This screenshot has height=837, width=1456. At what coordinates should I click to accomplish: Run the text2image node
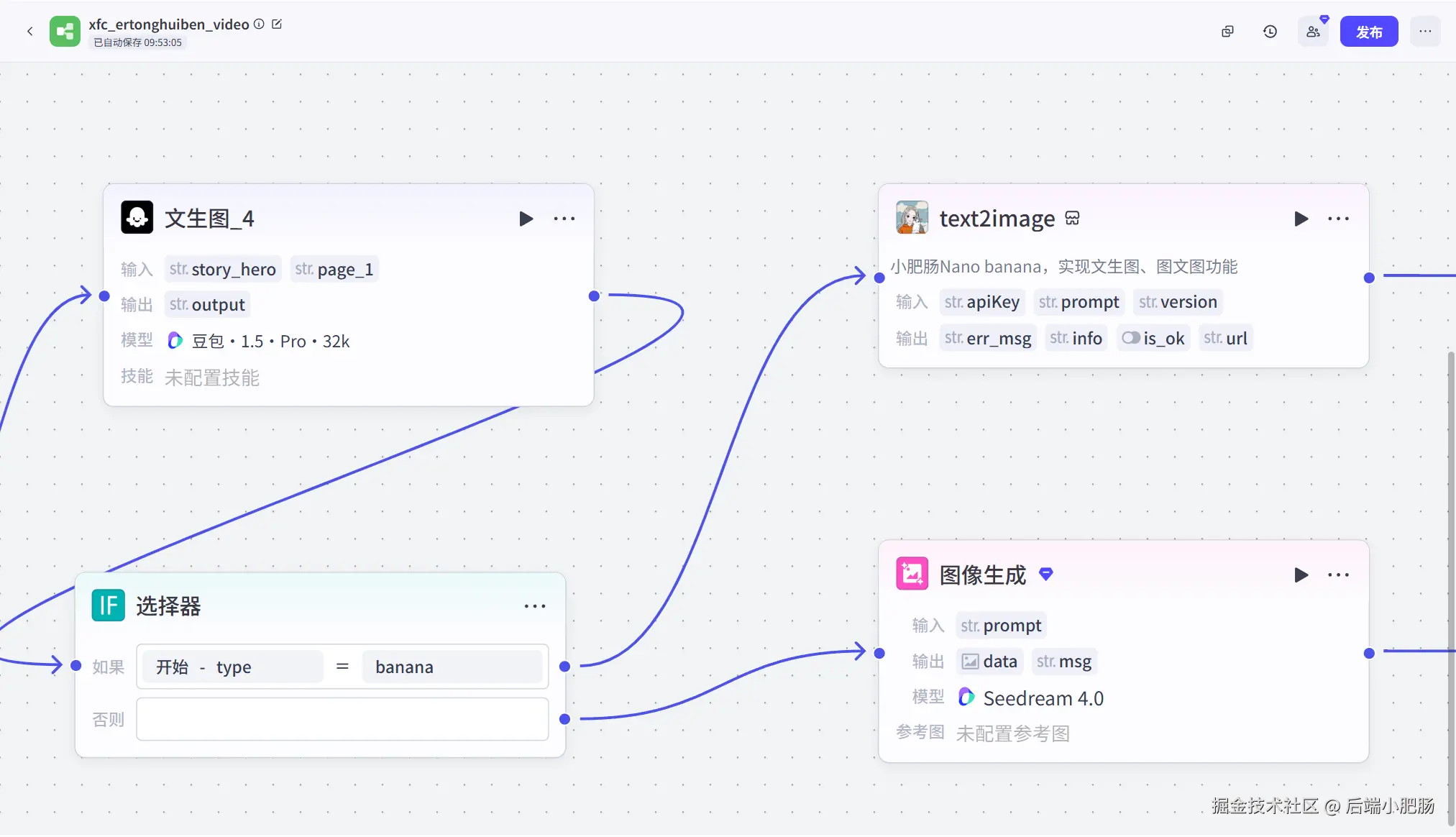point(1301,219)
